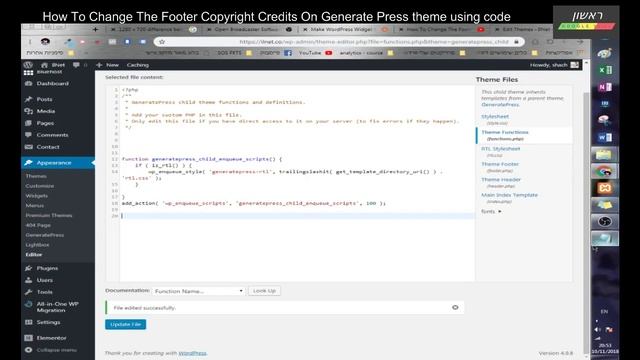640x360 pixels.
Task: Click the Update File button
Action: [125, 324]
